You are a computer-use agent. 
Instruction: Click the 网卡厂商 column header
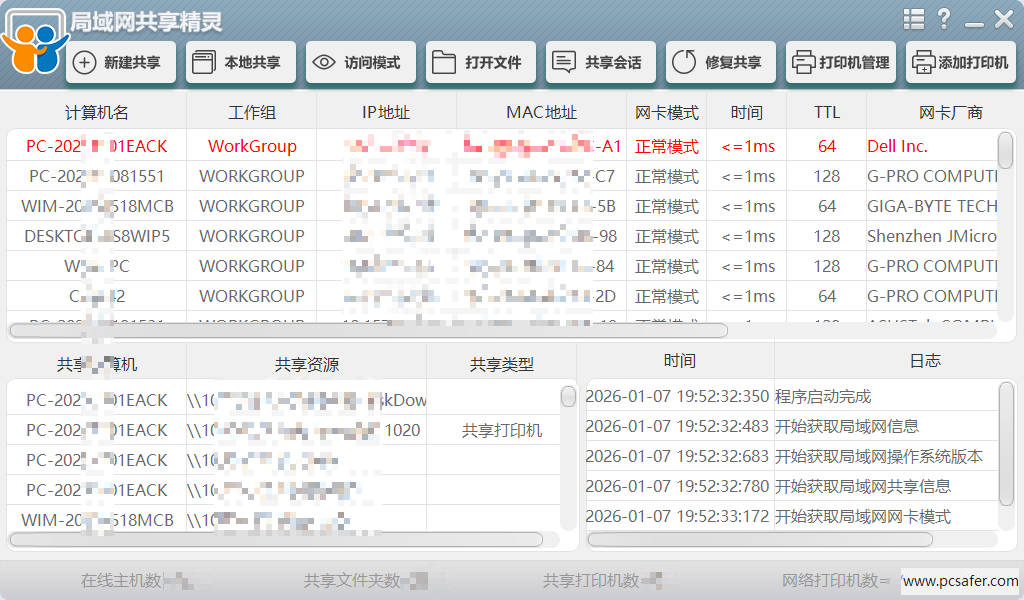[x=950, y=112]
